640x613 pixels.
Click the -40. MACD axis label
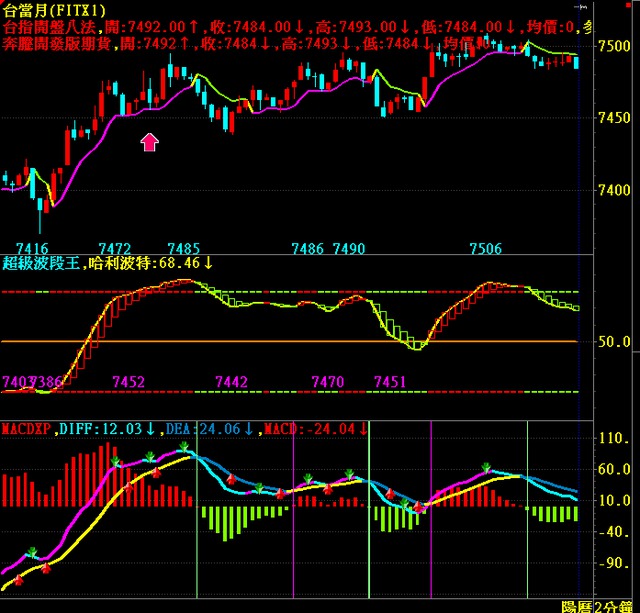tap(613, 532)
